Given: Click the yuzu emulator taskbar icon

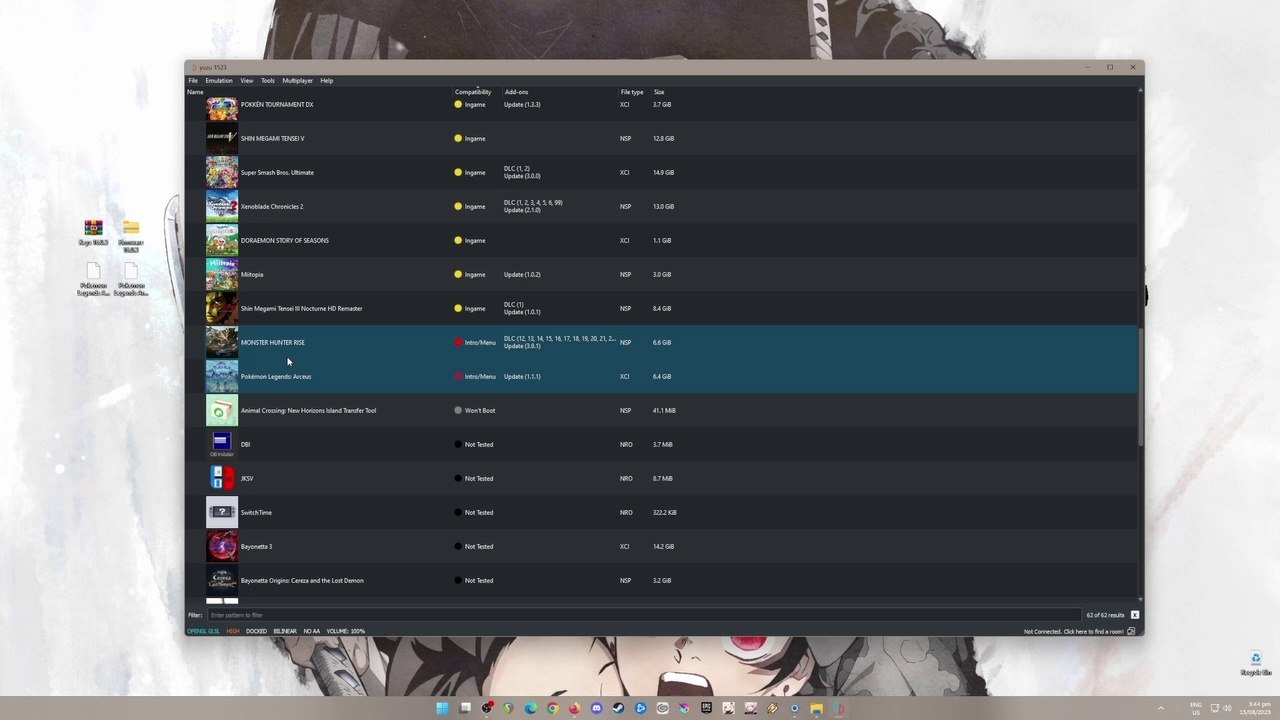Looking at the screenshot, I should 838,709.
